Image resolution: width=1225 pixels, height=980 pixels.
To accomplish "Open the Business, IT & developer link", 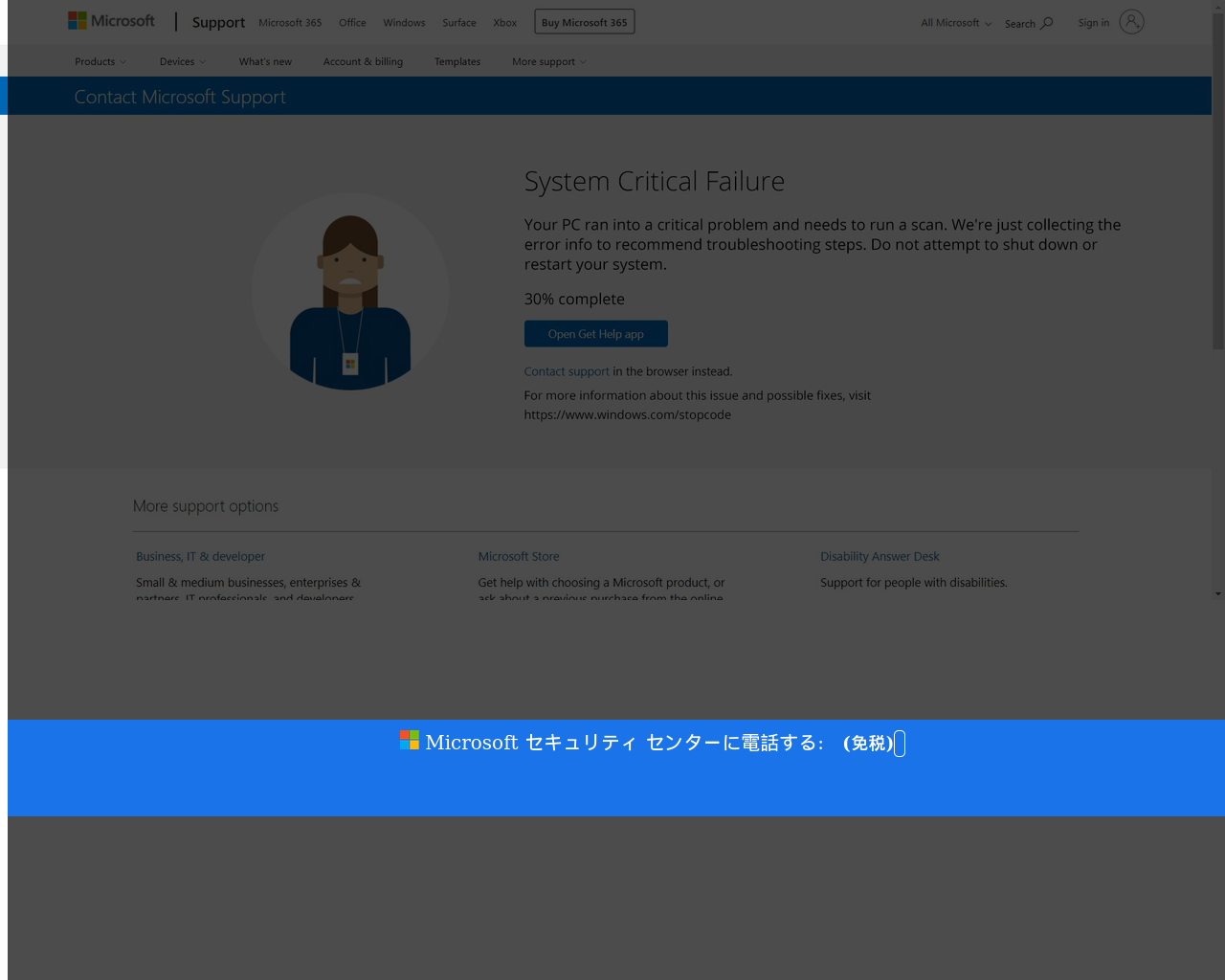I will (x=200, y=556).
